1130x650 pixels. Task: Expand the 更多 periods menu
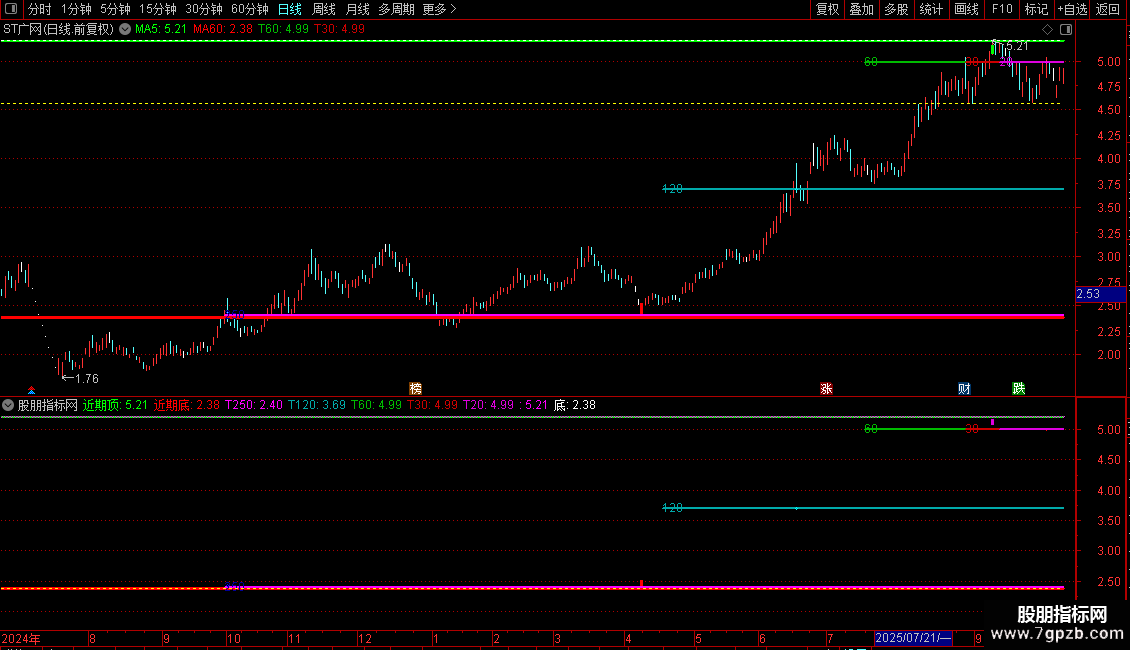click(x=440, y=9)
